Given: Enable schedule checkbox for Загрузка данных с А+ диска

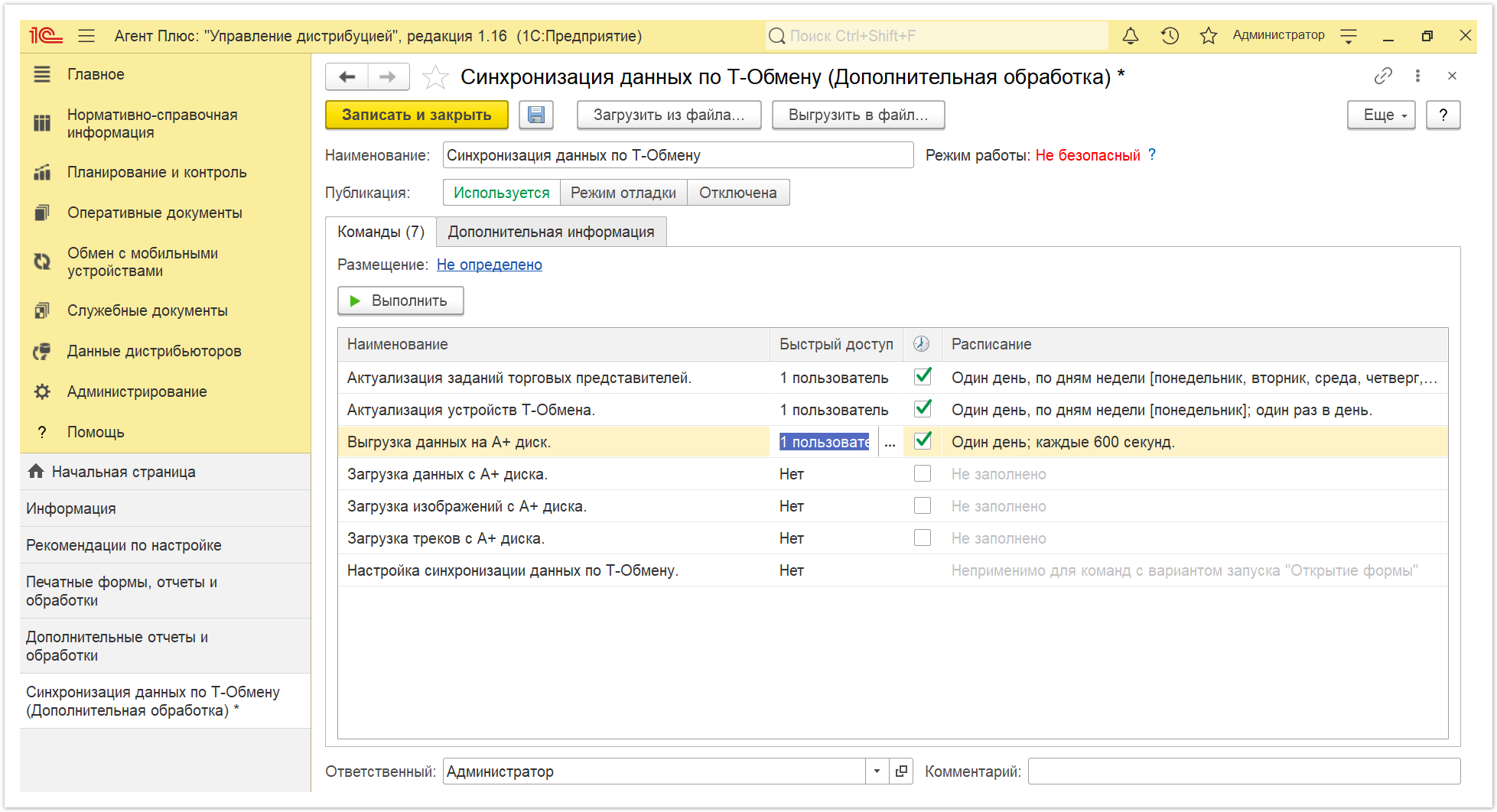Looking at the screenshot, I should [923, 473].
